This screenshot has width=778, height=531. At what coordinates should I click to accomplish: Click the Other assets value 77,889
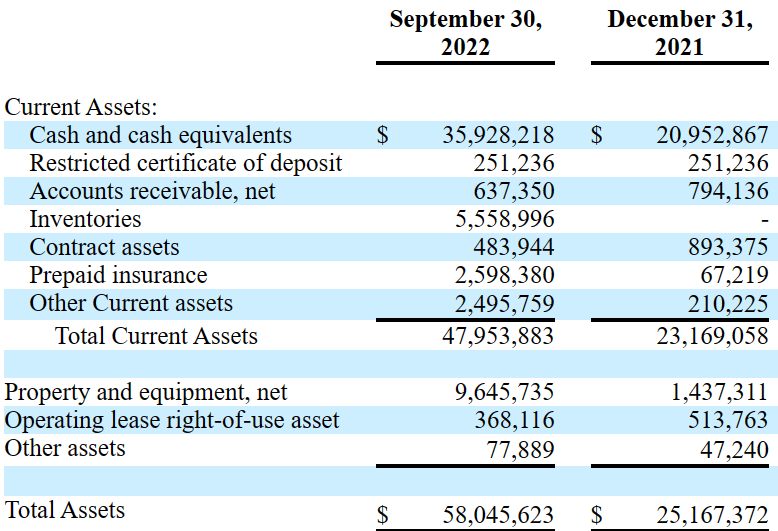click(520, 450)
